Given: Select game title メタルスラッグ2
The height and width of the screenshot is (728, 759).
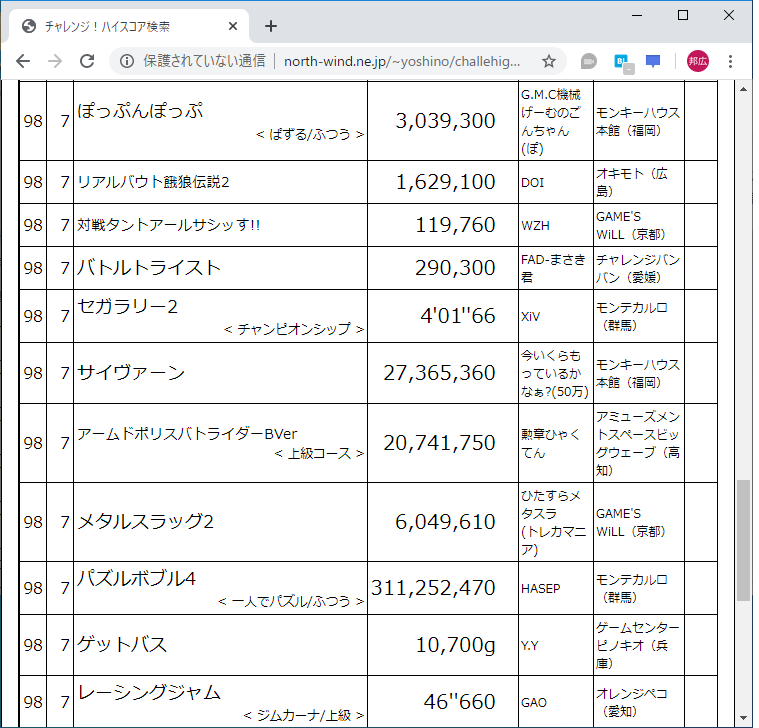Looking at the screenshot, I should coord(145,522).
